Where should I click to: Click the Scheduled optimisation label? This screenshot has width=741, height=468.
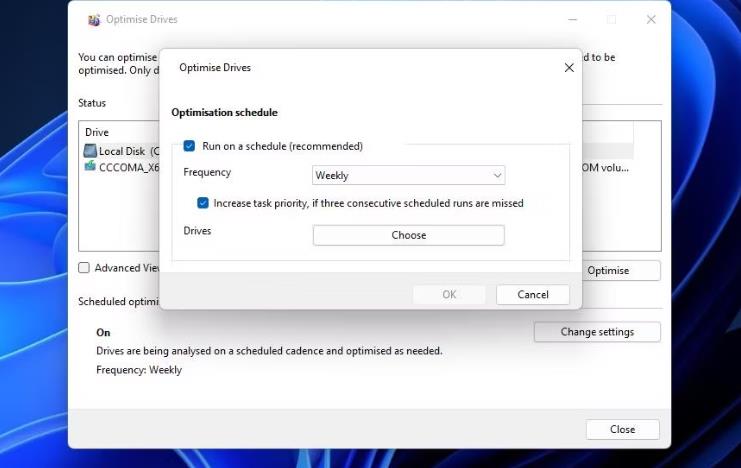point(119,302)
